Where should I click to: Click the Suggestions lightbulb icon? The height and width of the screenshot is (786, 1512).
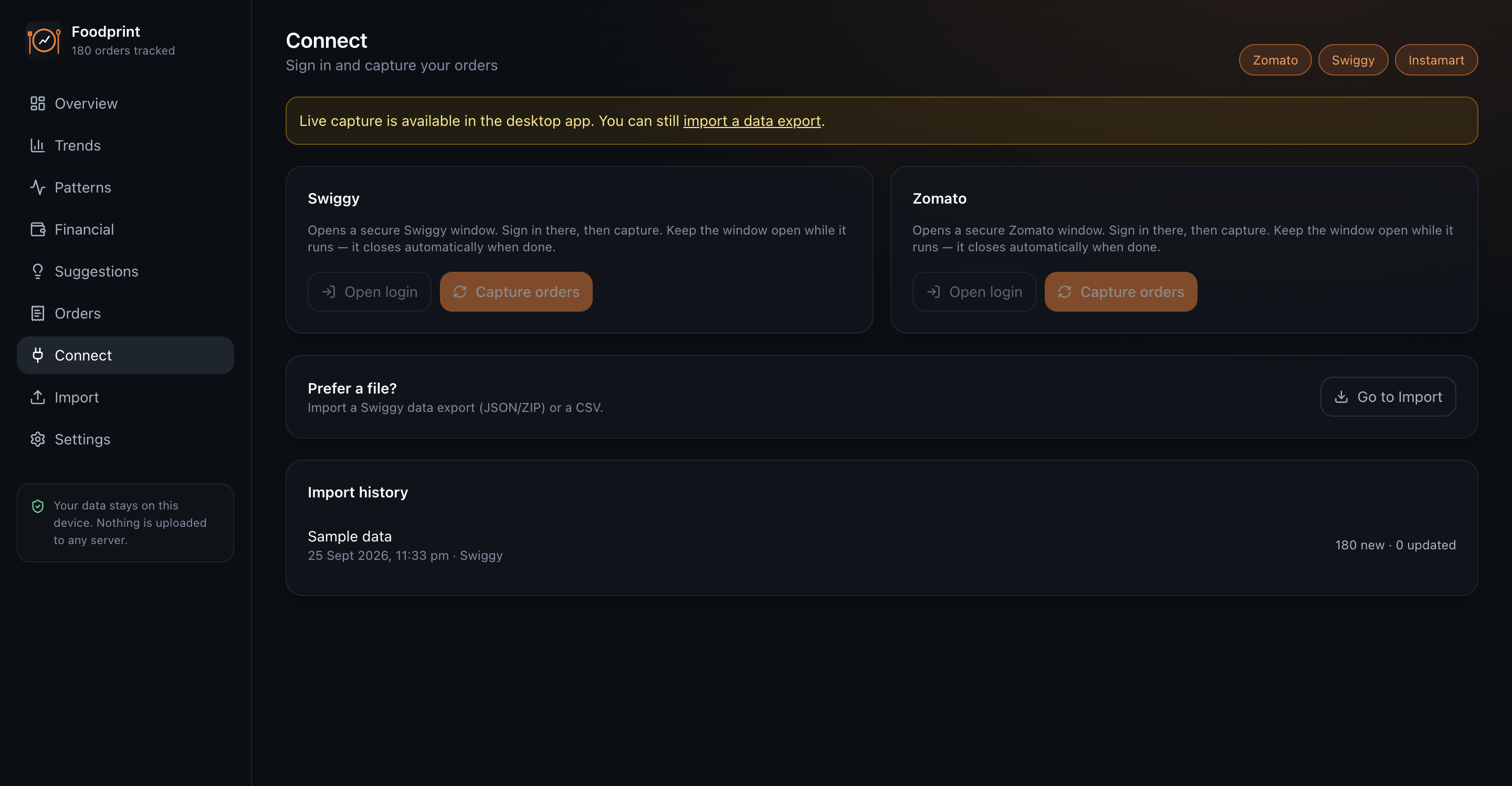(x=38, y=271)
